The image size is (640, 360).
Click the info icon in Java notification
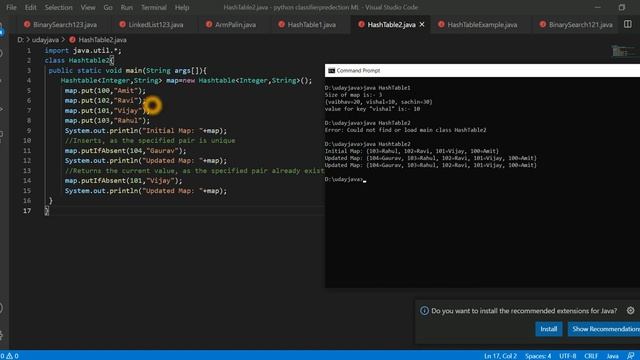424,311
